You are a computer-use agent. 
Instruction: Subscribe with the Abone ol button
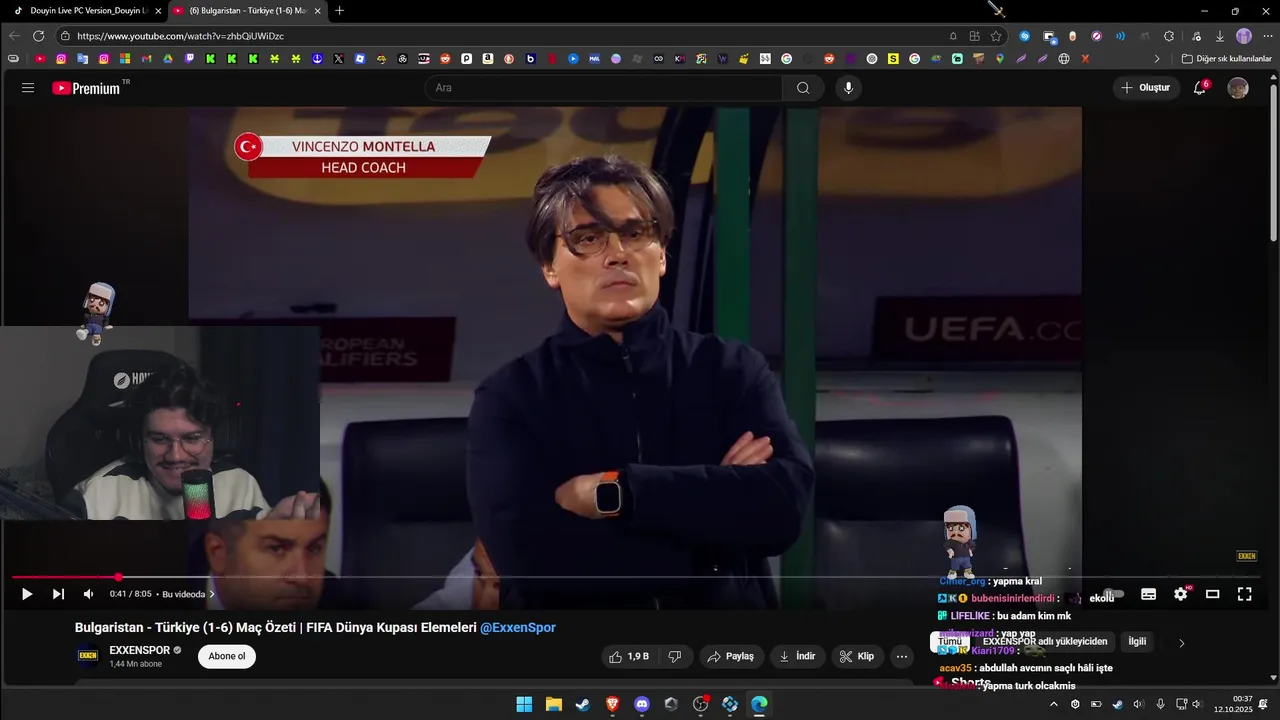click(227, 656)
